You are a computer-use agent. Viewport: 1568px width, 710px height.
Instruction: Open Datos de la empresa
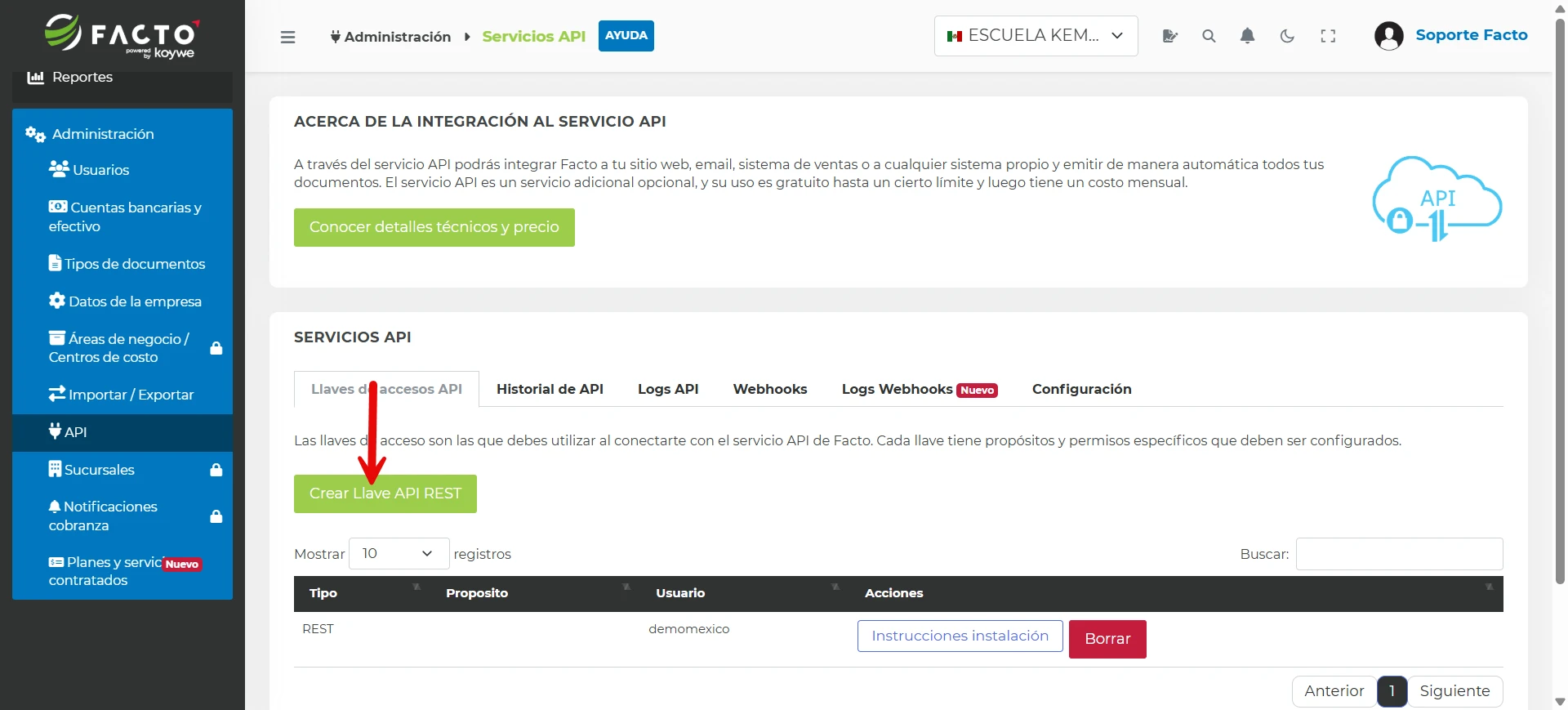(x=122, y=301)
